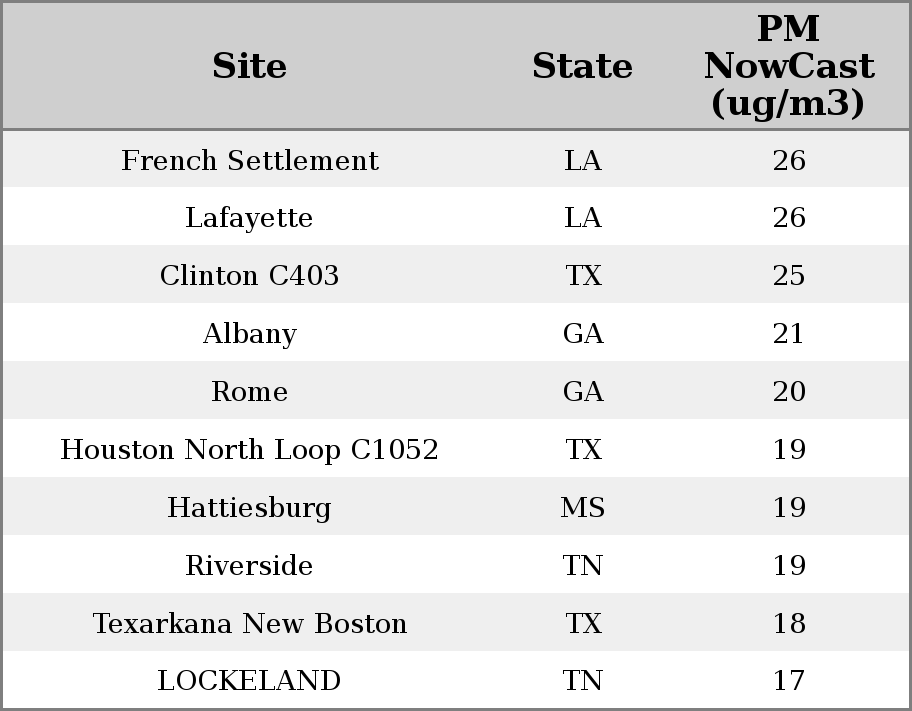Click the State column header
The image size is (912, 711).
(x=582, y=66)
